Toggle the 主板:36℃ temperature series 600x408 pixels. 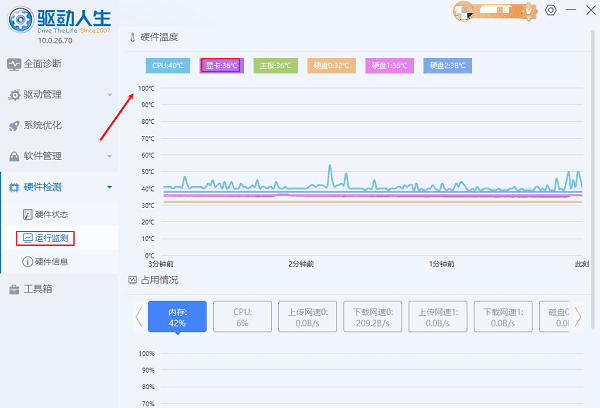(276, 65)
